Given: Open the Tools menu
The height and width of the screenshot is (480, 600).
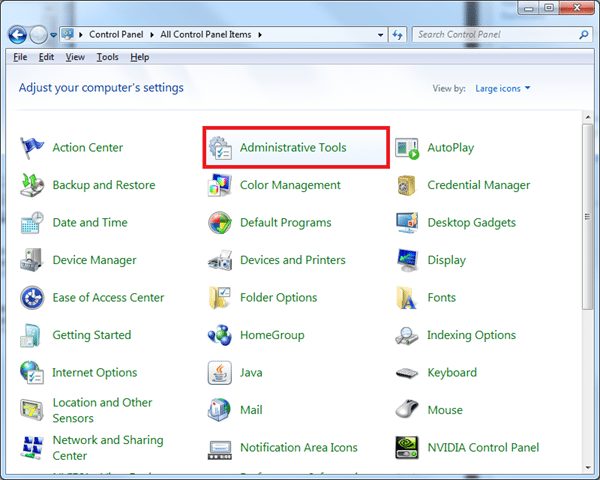Looking at the screenshot, I should [108, 57].
